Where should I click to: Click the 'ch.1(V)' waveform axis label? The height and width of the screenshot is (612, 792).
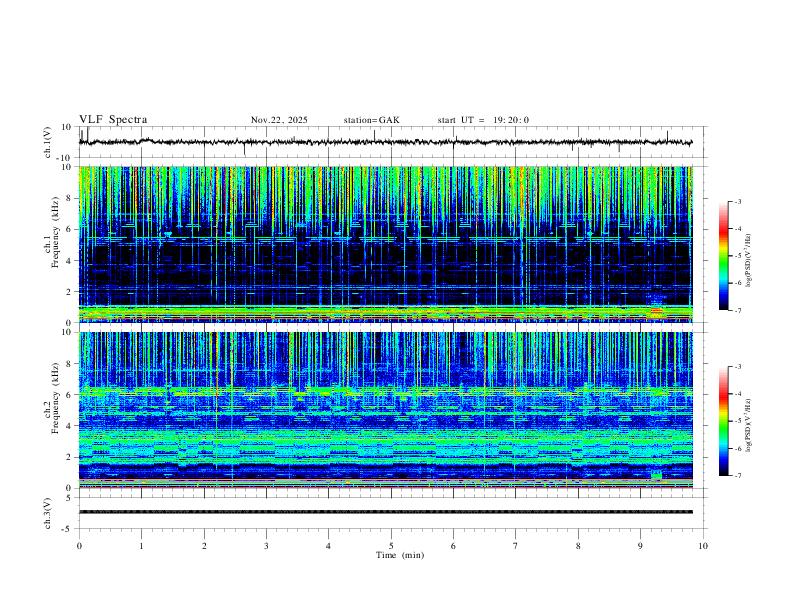48,142
